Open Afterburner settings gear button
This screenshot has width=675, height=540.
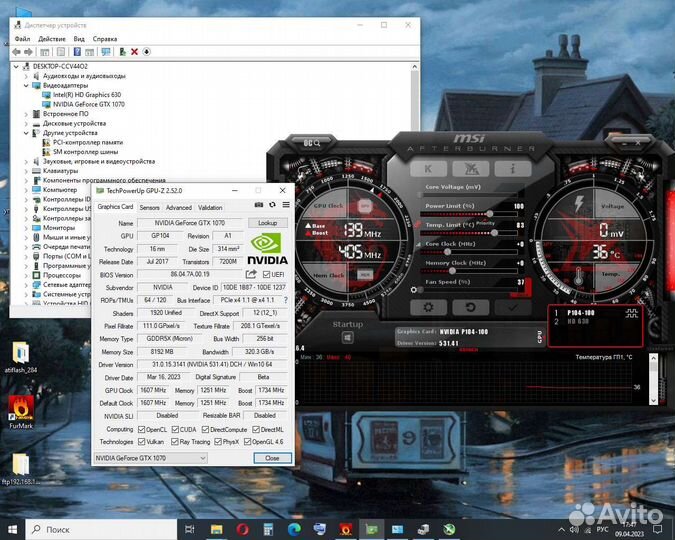point(428,307)
